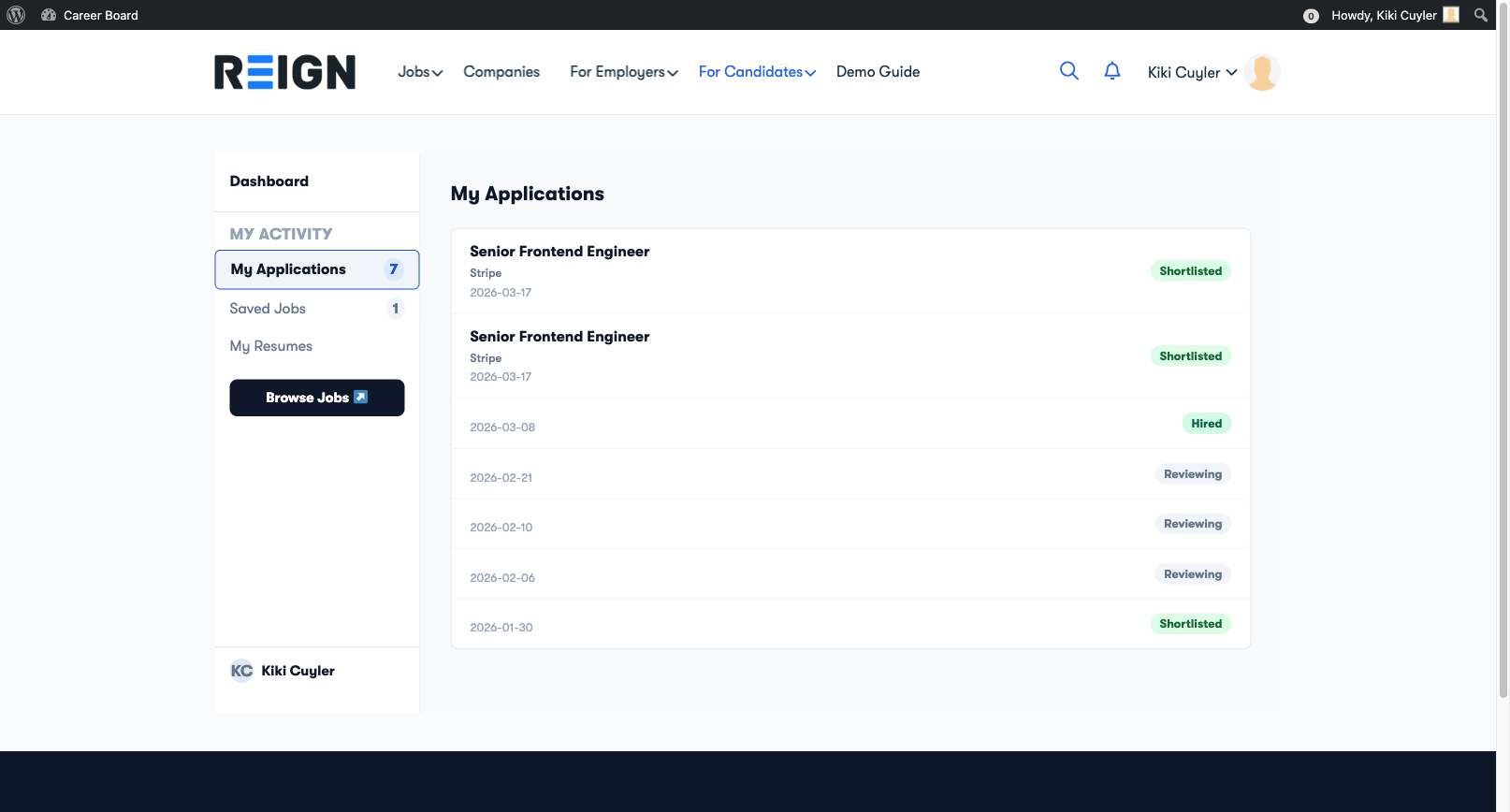Select My Applications sidebar item

(x=316, y=269)
